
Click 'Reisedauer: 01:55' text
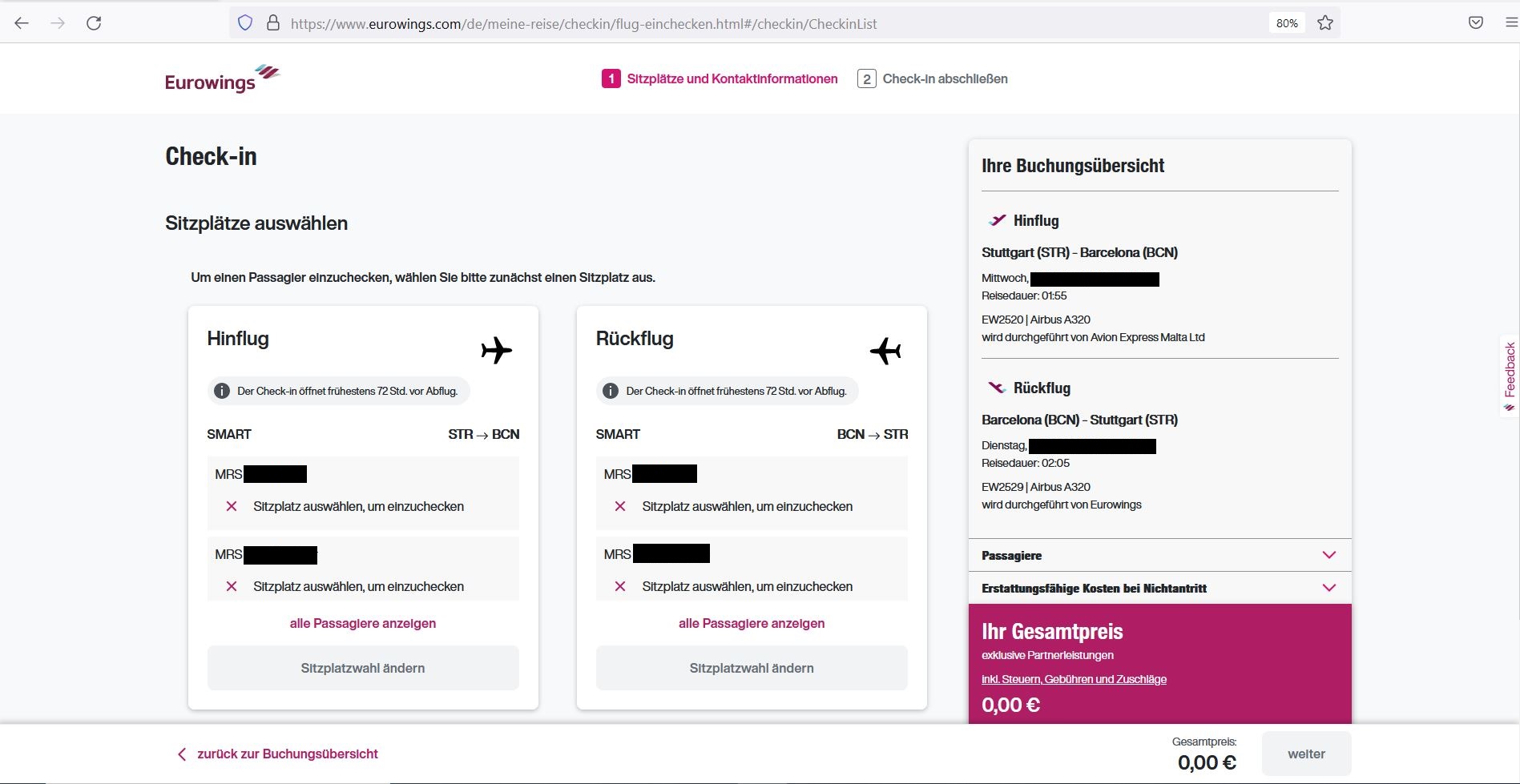1024,296
